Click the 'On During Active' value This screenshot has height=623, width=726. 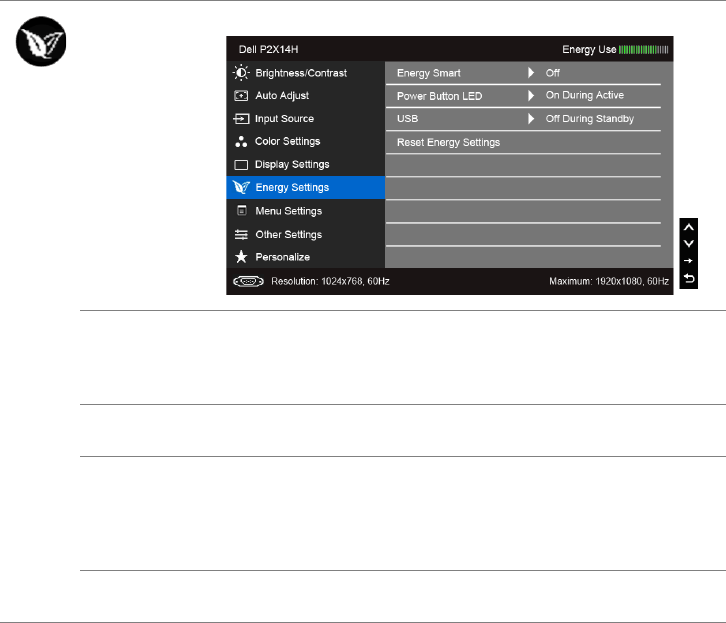click(584, 95)
